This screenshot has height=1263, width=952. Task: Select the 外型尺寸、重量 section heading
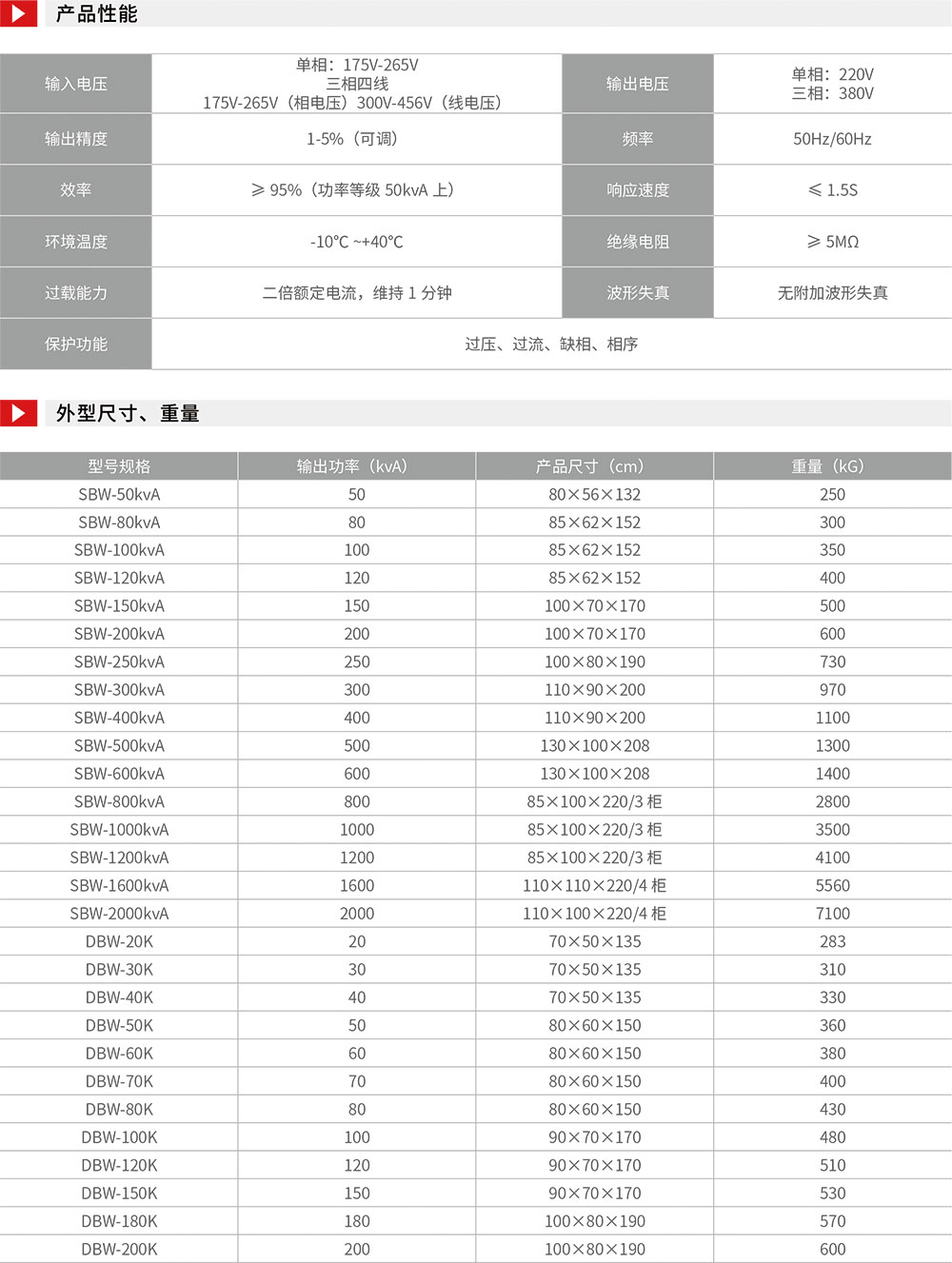[128, 413]
